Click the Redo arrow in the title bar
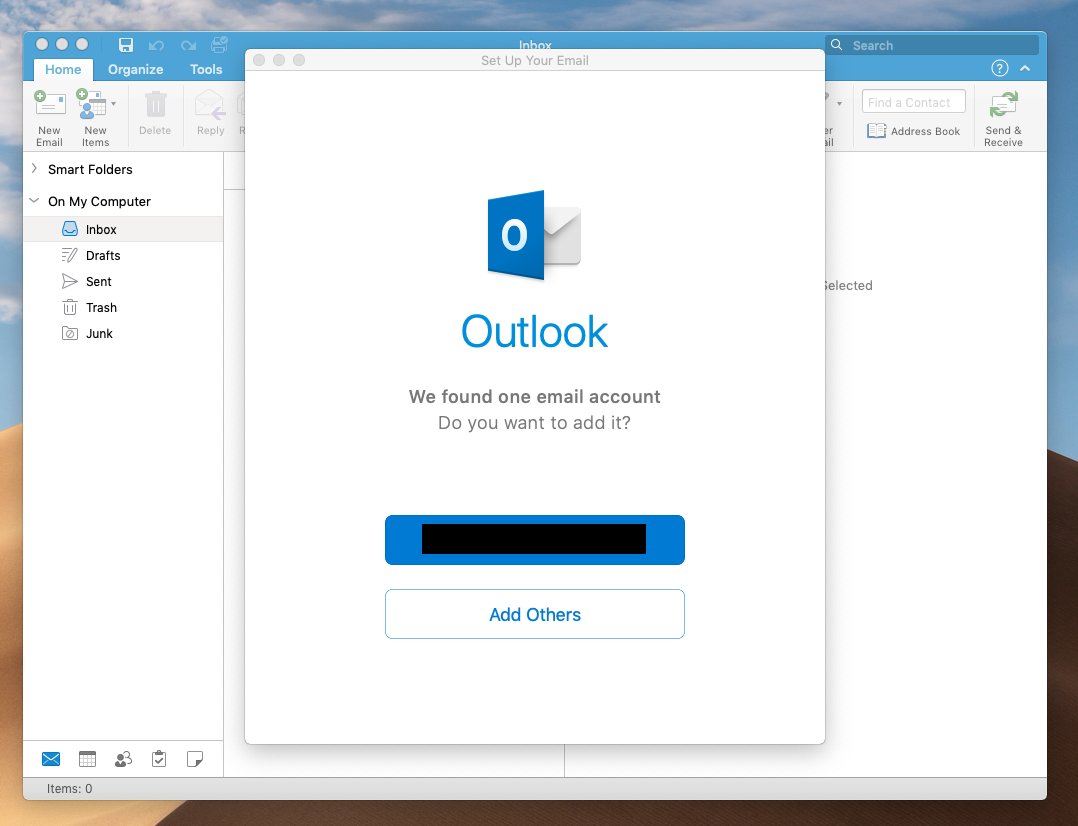The height and width of the screenshot is (826, 1078). click(188, 46)
